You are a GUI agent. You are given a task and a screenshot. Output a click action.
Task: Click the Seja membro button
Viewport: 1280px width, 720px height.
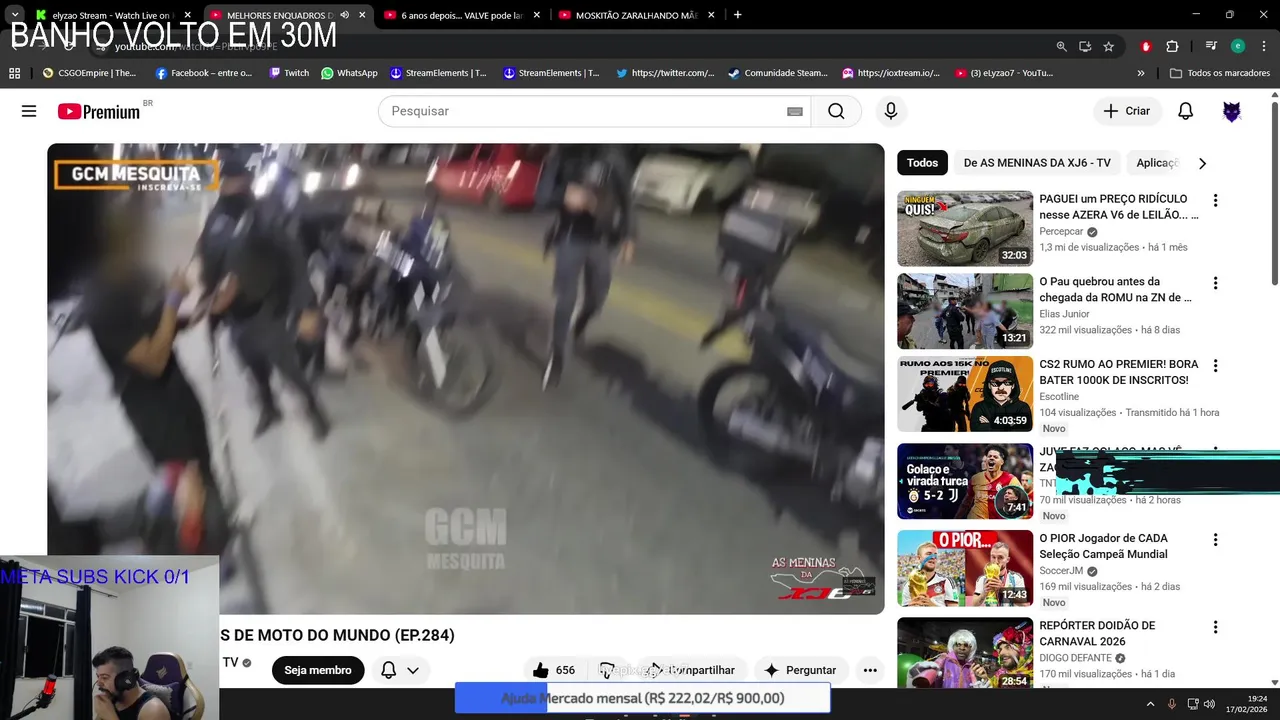pyautogui.click(x=318, y=670)
